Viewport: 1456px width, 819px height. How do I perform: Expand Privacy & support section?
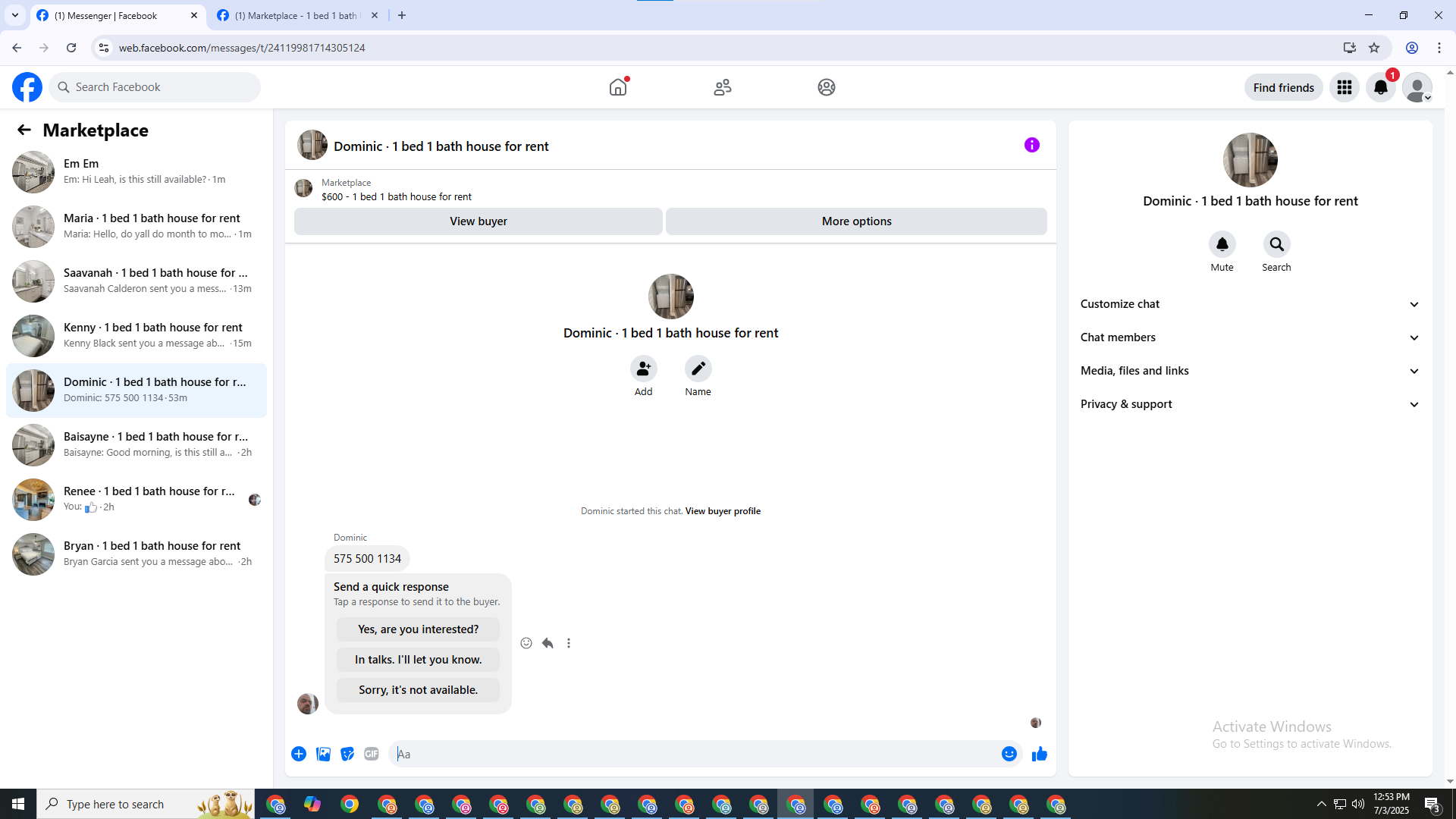1249,404
